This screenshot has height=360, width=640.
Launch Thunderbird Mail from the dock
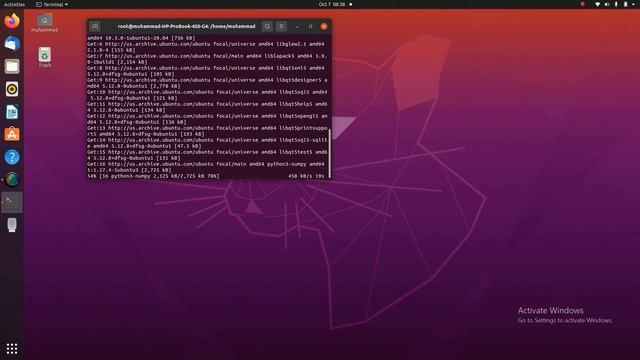[12, 43]
